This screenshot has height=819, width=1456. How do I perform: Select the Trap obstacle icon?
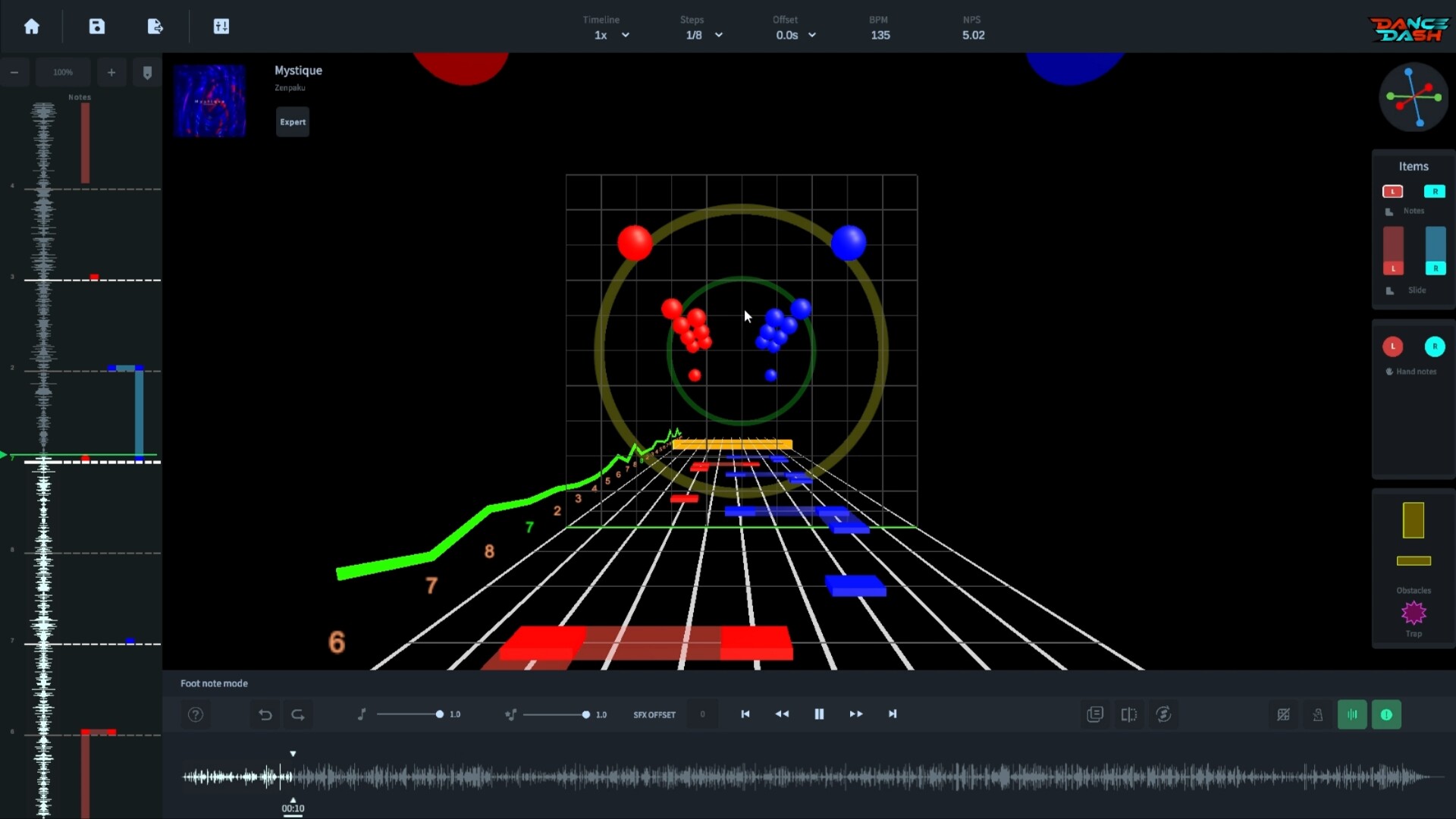click(x=1413, y=613)
